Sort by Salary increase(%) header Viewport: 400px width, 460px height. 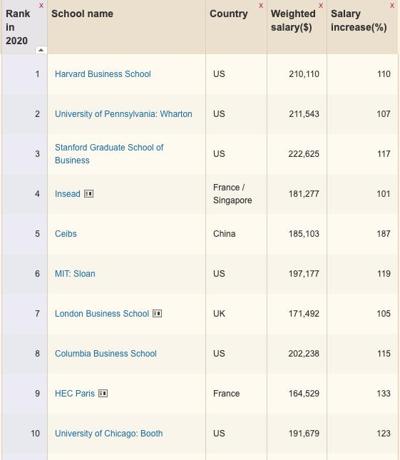coord(359,20)
